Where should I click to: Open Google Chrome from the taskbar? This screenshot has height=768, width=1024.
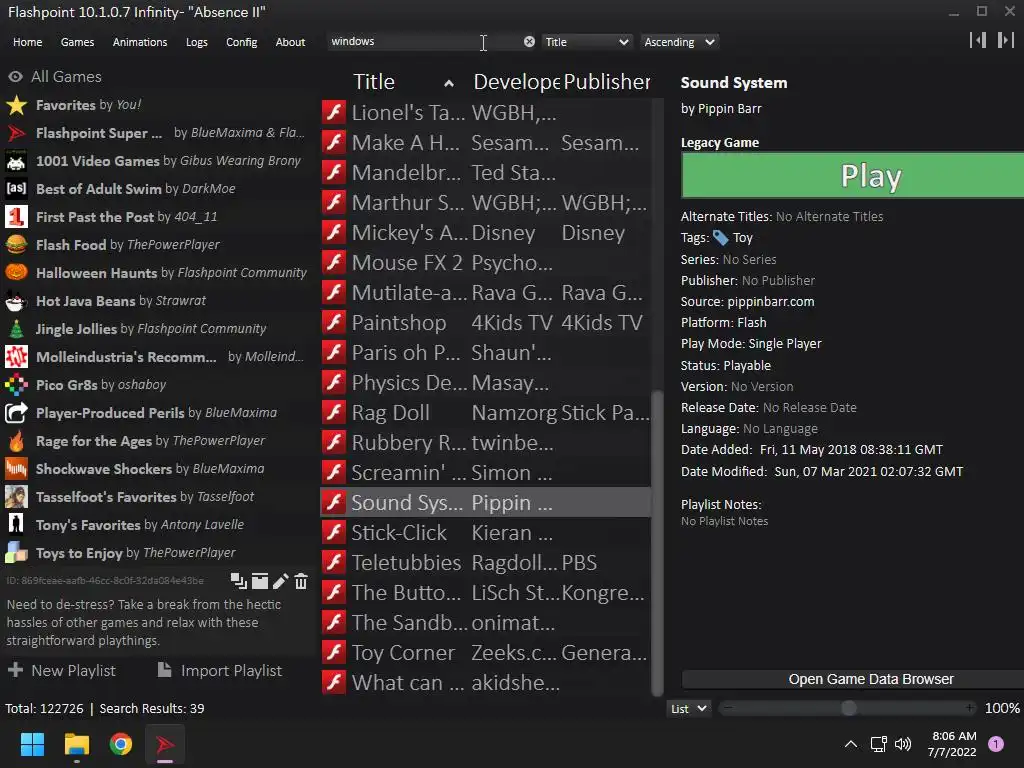click(x=121, y=744)
